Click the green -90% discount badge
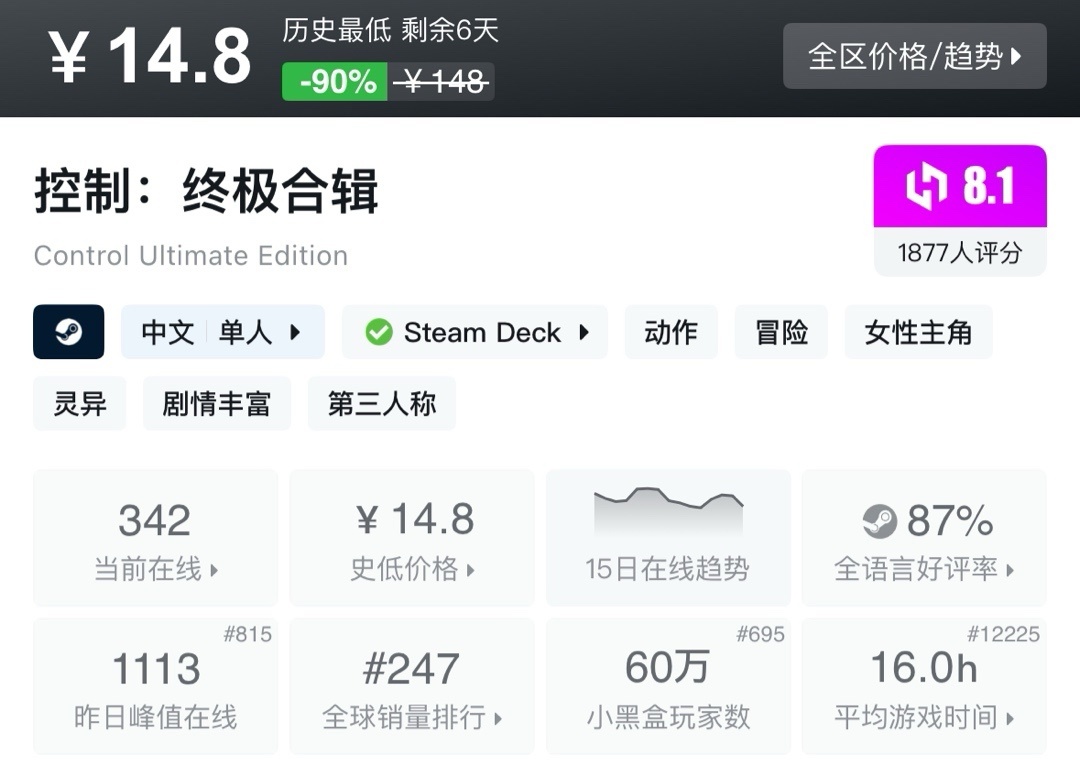This screenshot has height=766, width=1080. click(x=335, y=82)
